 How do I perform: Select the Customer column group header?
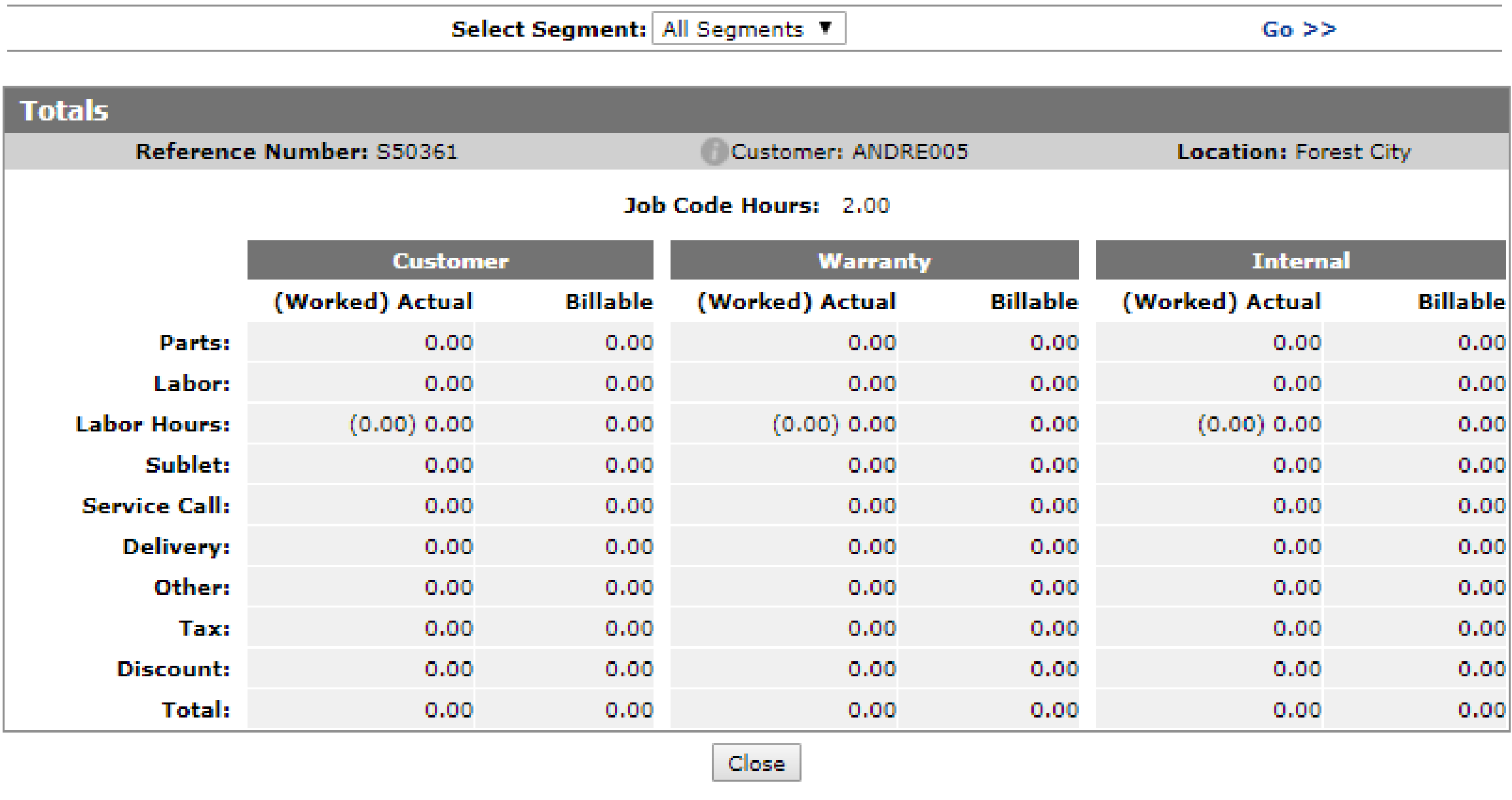pyautogui.click(x=450, y=261)
